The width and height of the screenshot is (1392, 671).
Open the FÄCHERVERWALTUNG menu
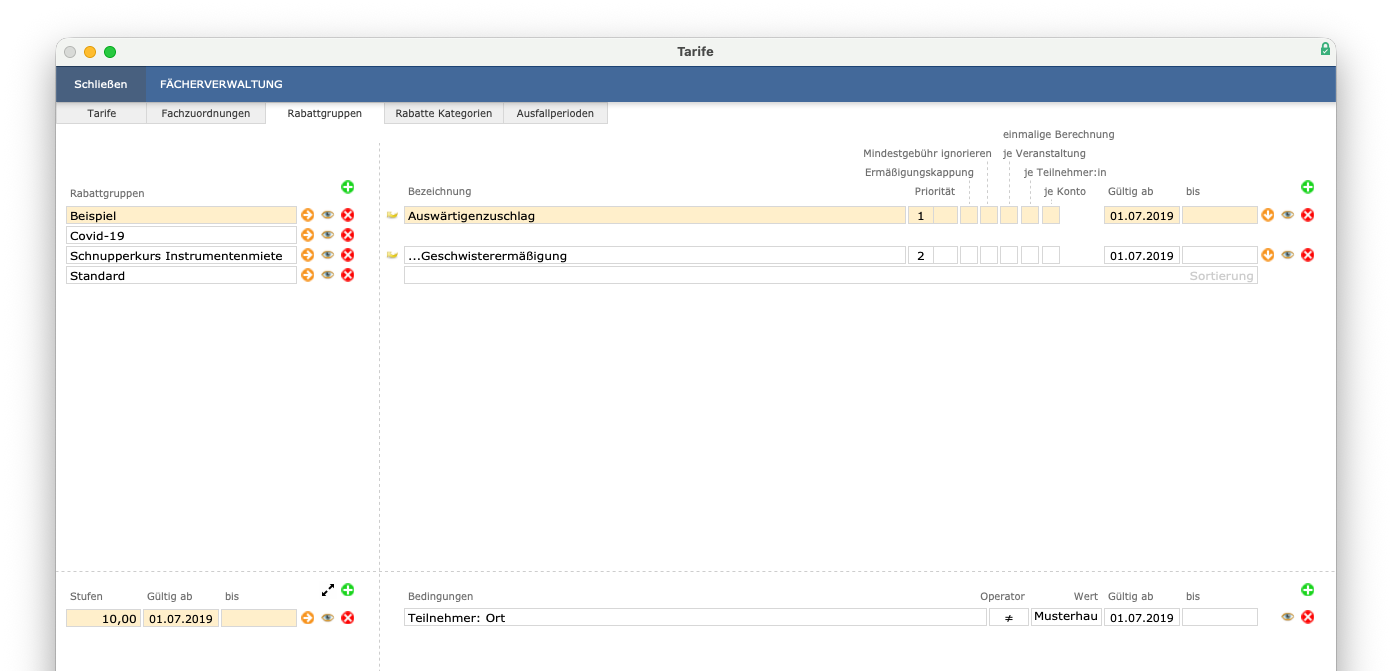click(x=221, y=84)
